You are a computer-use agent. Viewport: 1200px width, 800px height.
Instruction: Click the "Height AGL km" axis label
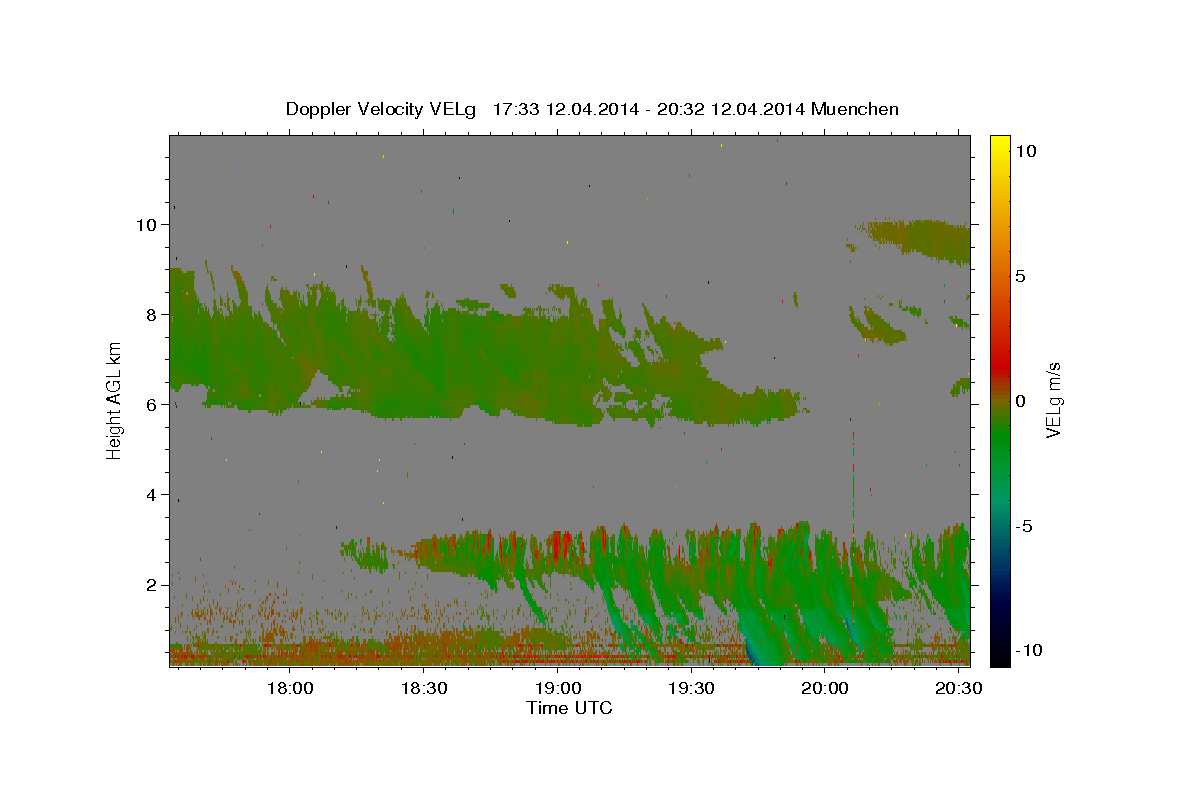[x=114, y=400]
